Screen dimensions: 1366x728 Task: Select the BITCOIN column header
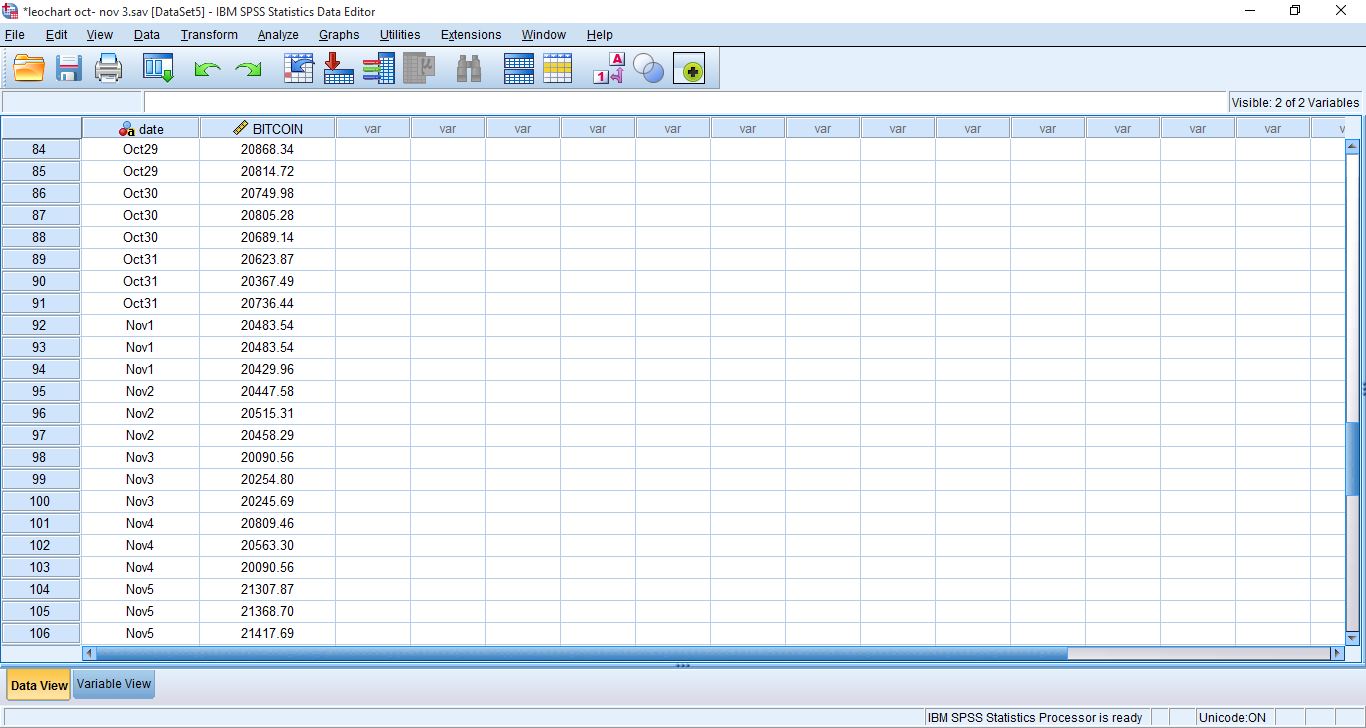pyautogui.click(x=267, y=128)
